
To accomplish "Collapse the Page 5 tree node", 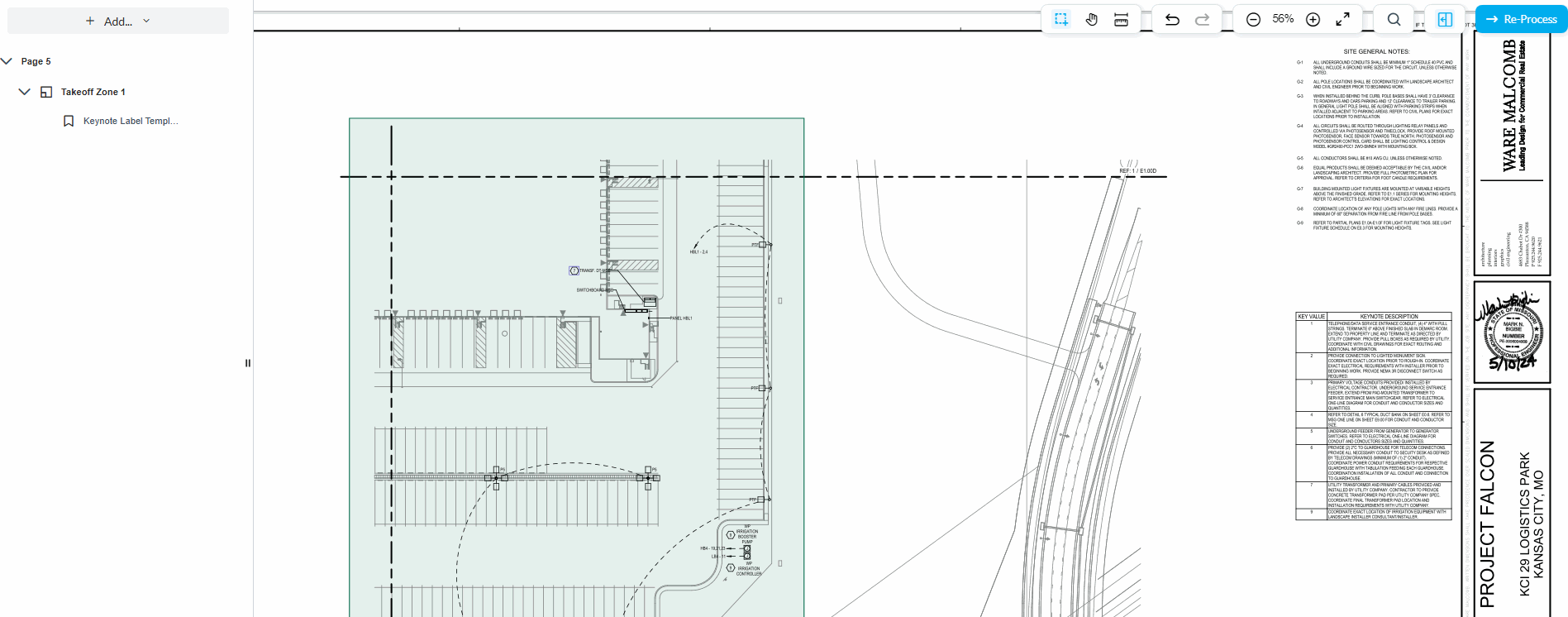I will tap(7, 61).
